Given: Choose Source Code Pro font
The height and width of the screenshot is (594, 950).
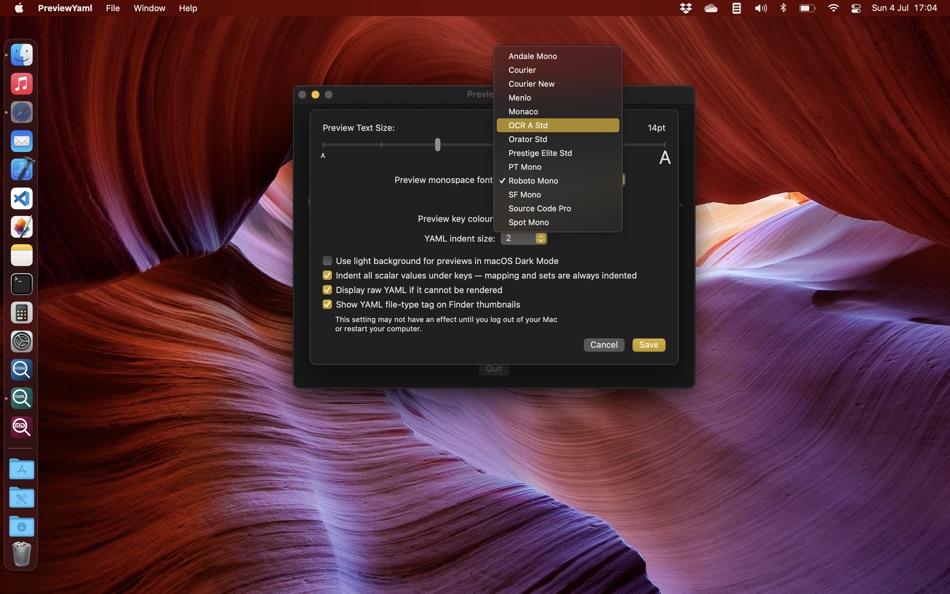Looking at the screenshot, I should (x=558, y=209).
